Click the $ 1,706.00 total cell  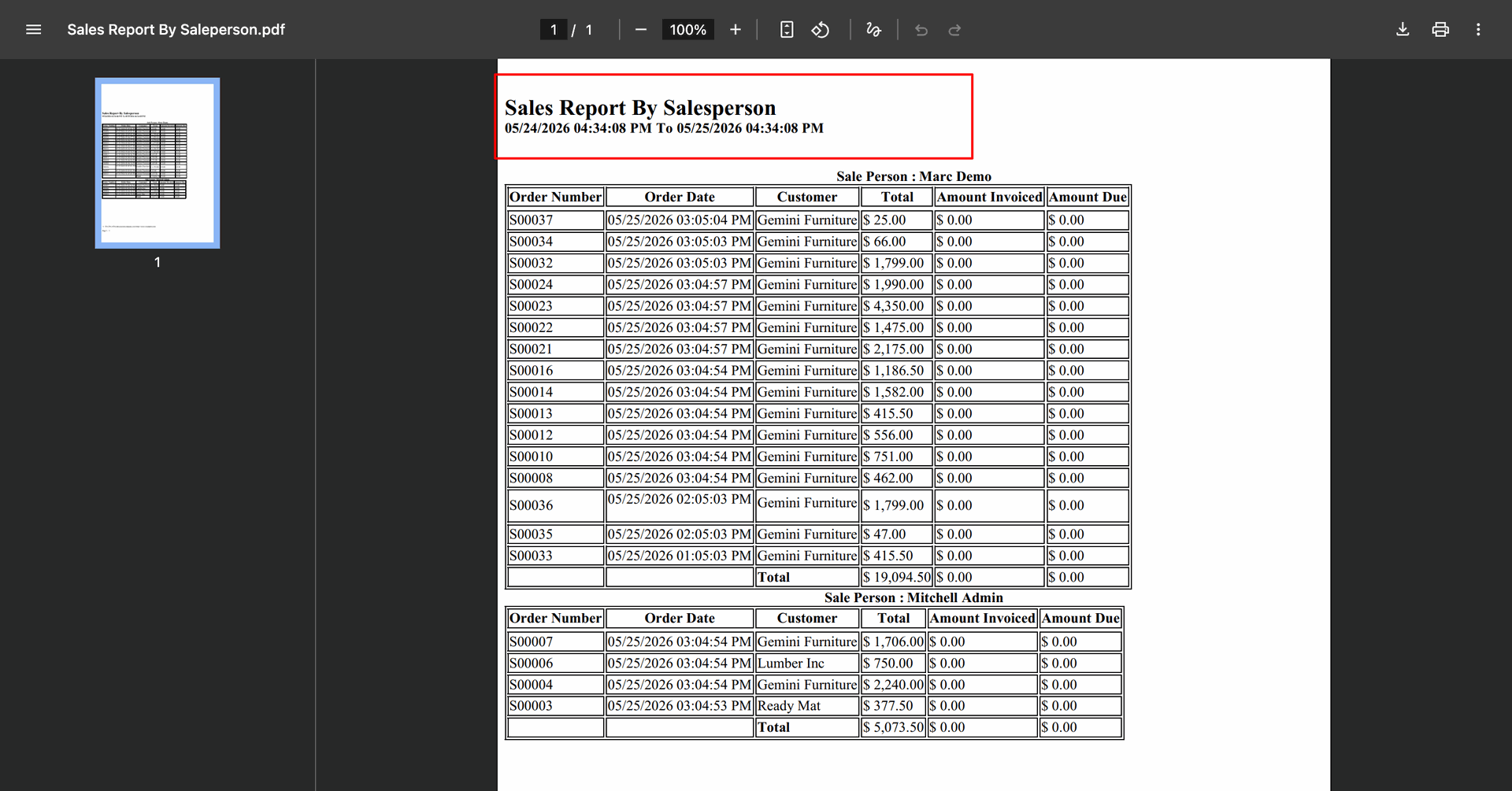(x=894, y=642)
